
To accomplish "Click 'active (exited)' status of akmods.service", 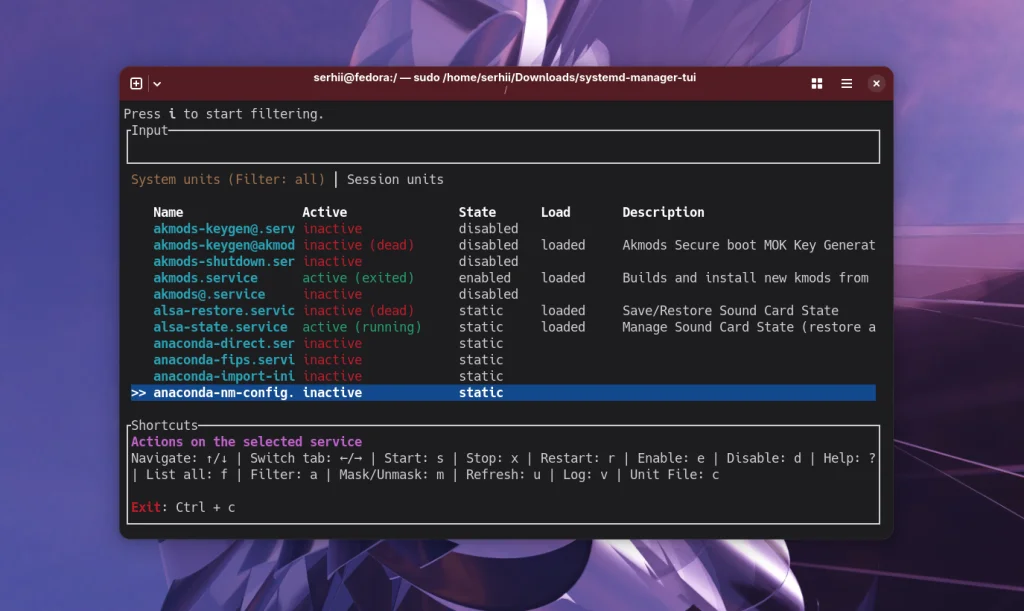I will 358,278.
